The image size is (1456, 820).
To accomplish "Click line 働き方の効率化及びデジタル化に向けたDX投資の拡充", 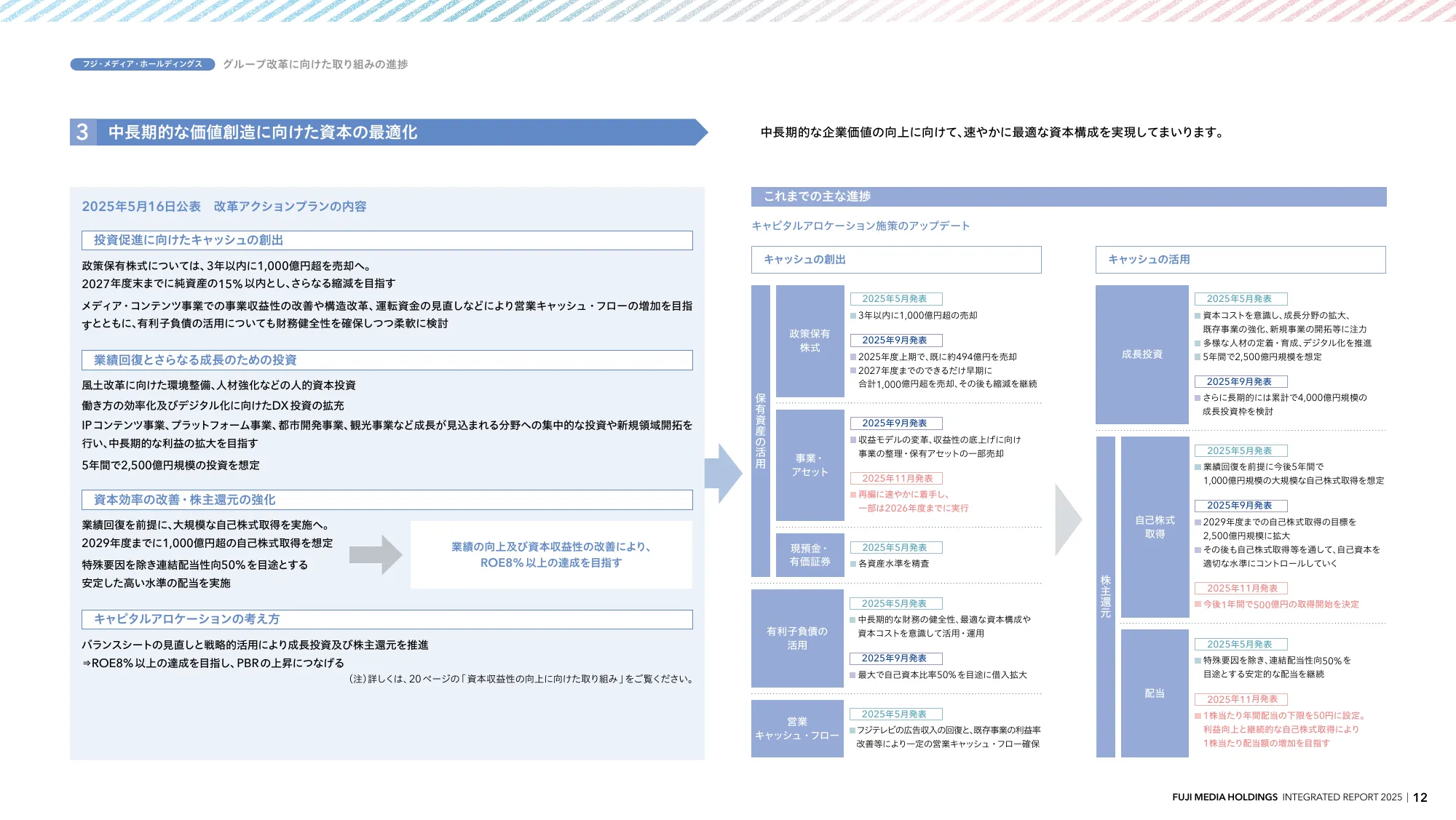I will 213,406.
